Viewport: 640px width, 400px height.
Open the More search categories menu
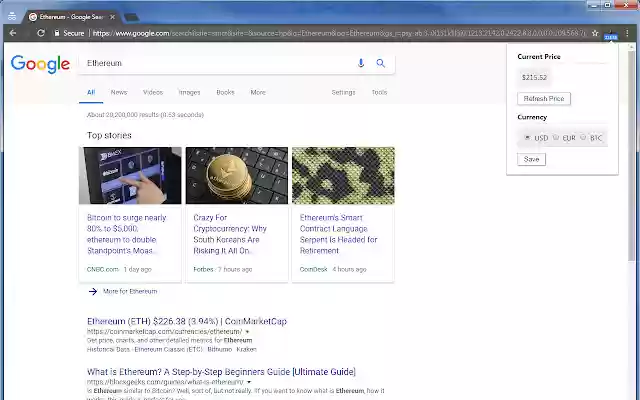pyautogui.click(x=258, y=92)
